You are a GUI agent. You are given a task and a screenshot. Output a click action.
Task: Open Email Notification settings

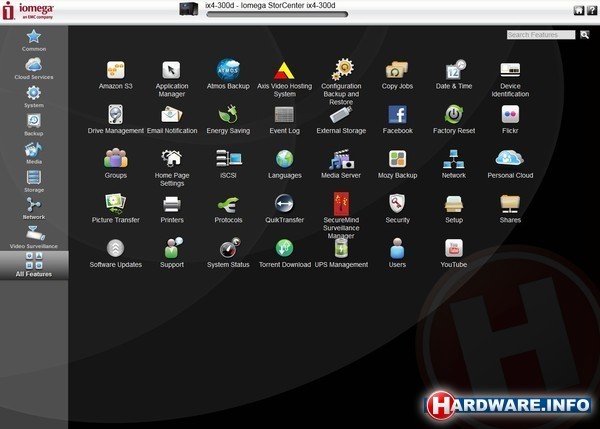coord(172,119)
